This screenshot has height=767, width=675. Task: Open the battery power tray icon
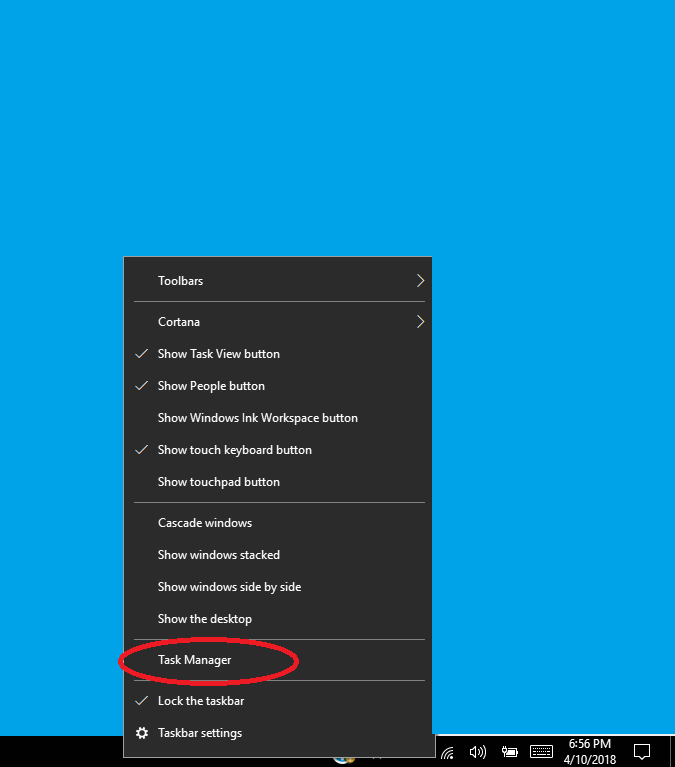point(510,751)
